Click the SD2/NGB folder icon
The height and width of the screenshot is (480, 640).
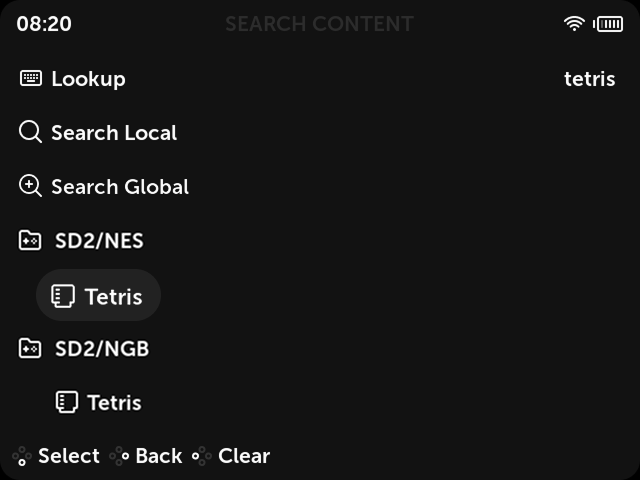30,348
